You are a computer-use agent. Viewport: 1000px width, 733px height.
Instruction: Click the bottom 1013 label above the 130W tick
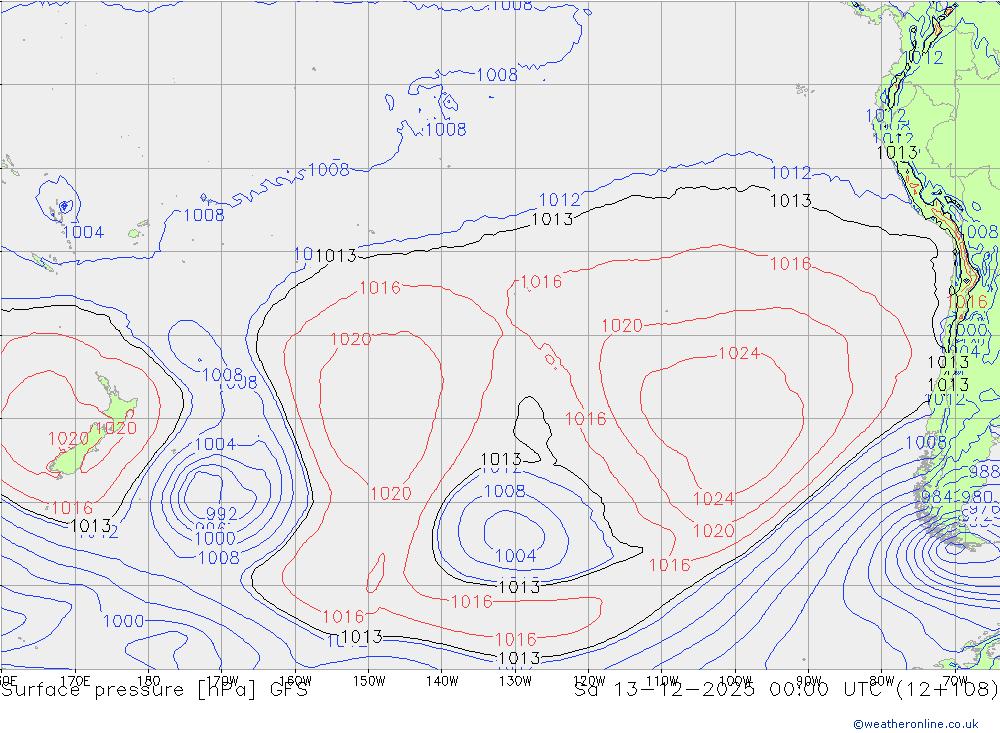click(x=518, y=658)
